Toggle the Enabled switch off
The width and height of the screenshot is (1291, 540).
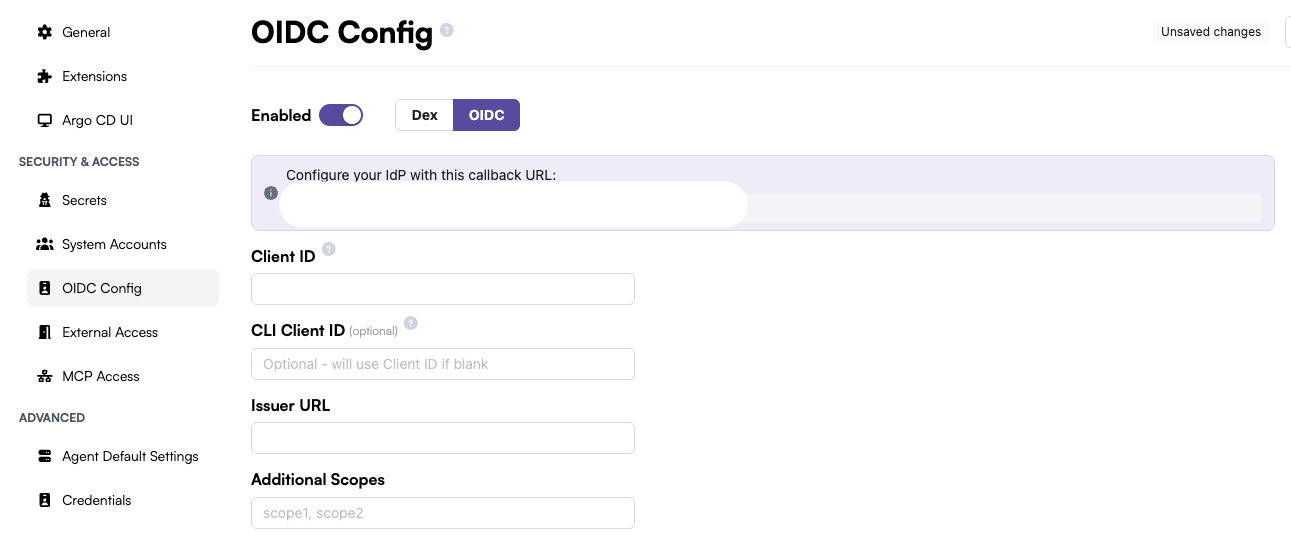point(341,115)
